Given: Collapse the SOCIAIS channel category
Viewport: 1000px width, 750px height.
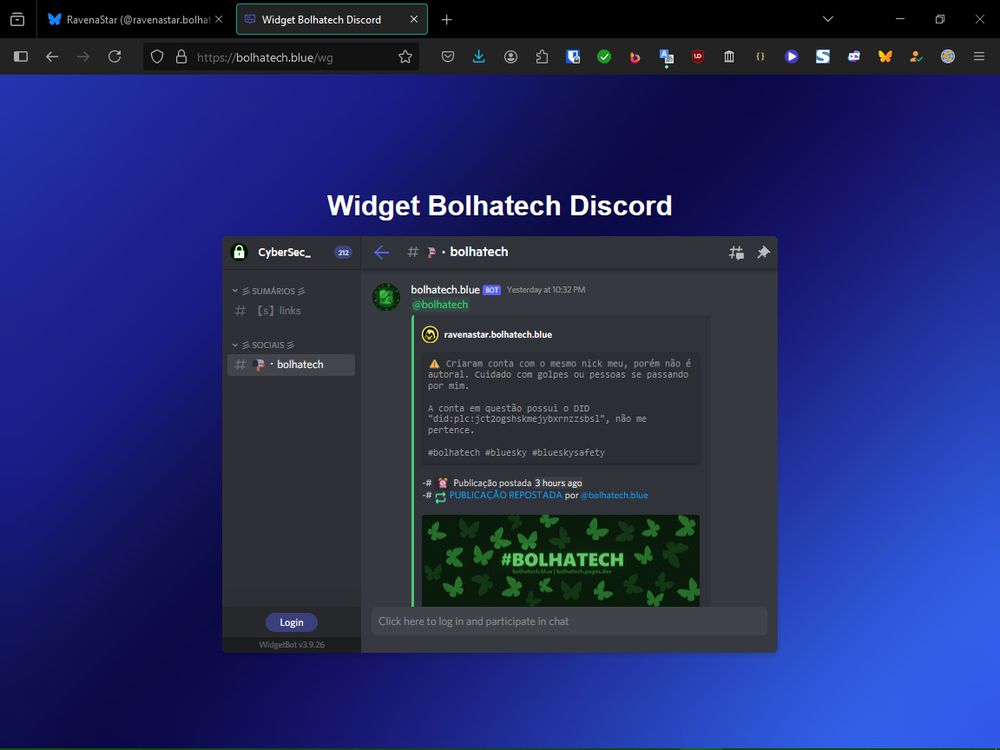Looking at the screenshot, I should (263, 345).
